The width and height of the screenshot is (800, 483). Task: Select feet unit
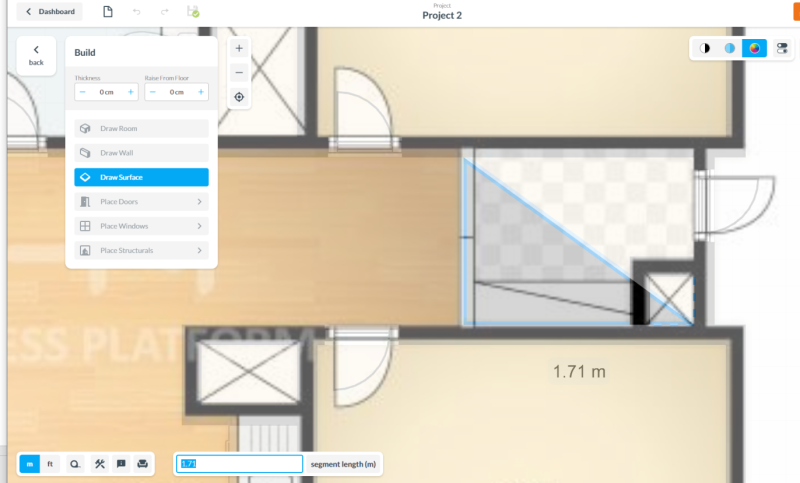[x=50, y=464]
